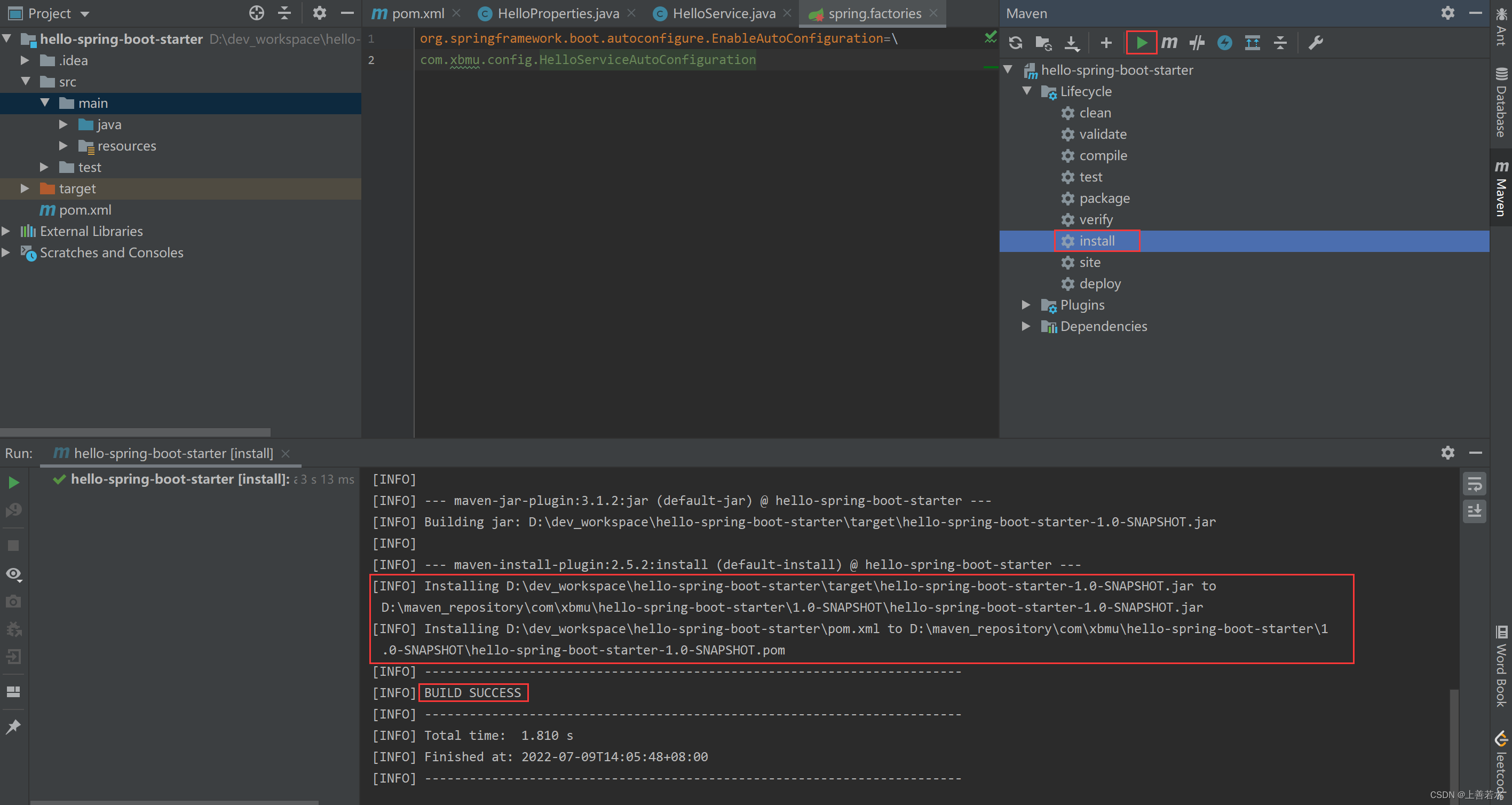Close the spring.factories tab

(933, 13)
